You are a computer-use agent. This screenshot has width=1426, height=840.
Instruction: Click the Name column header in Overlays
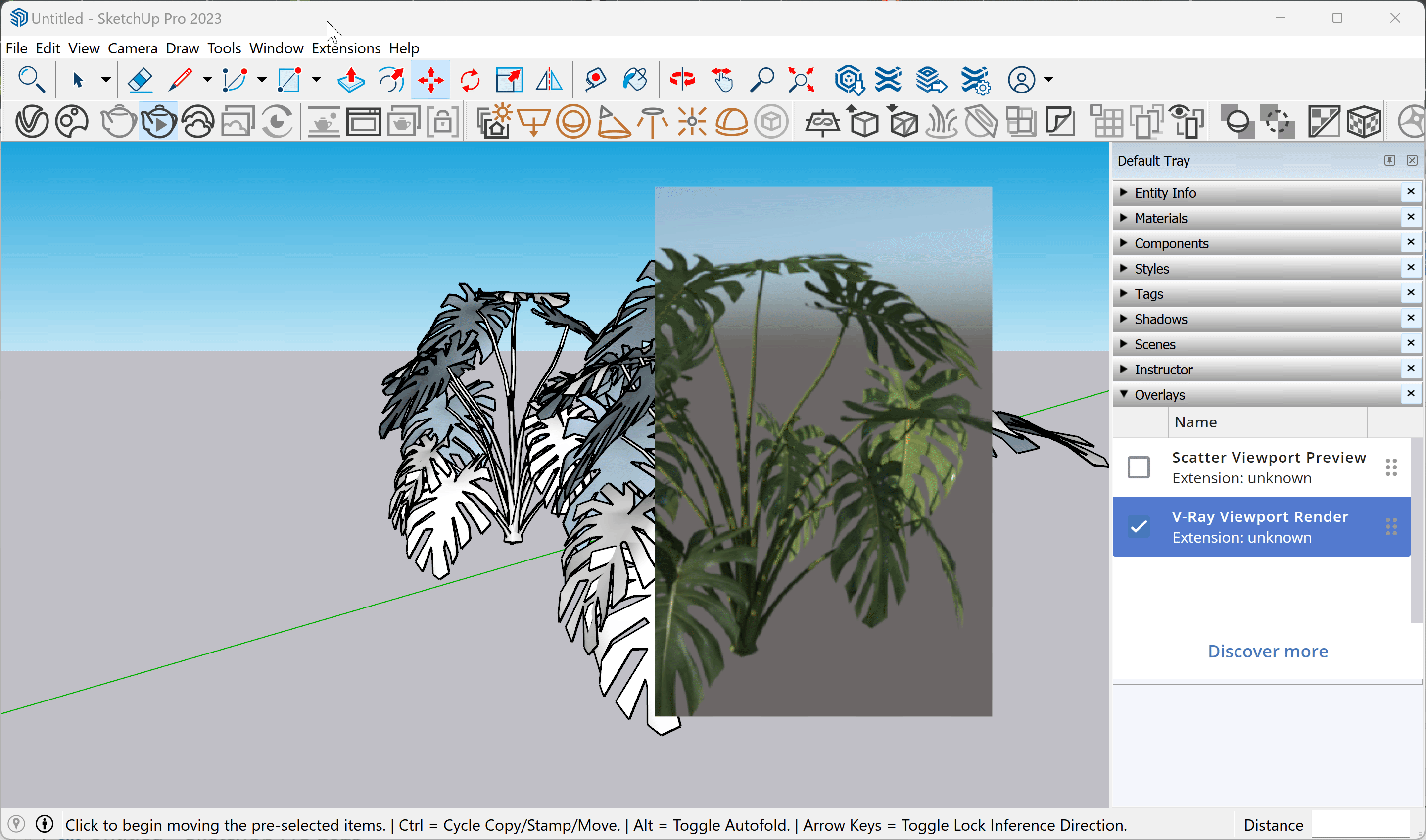[1268, 422]
